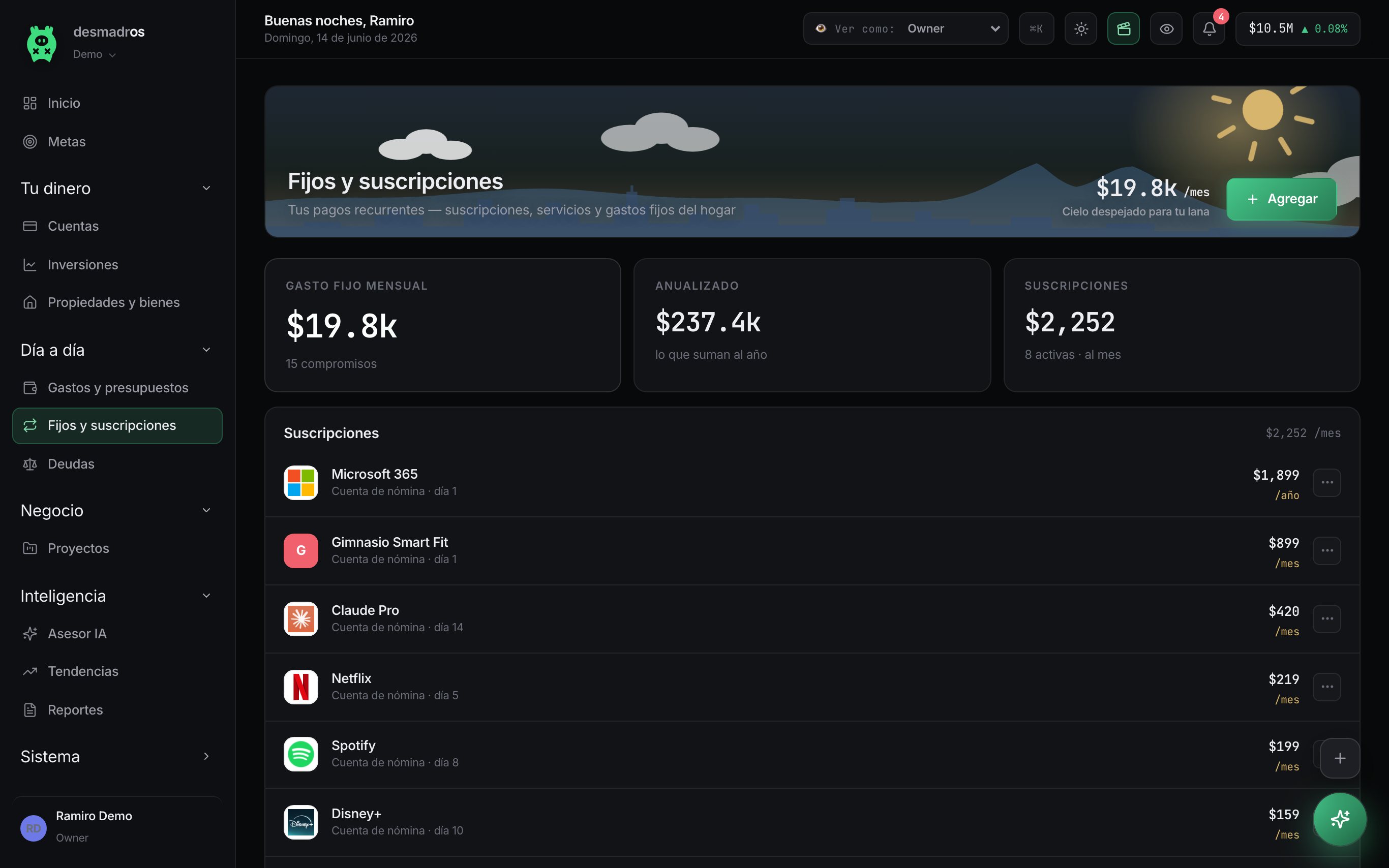Open Proyectos from sidebar

point(117,548)
